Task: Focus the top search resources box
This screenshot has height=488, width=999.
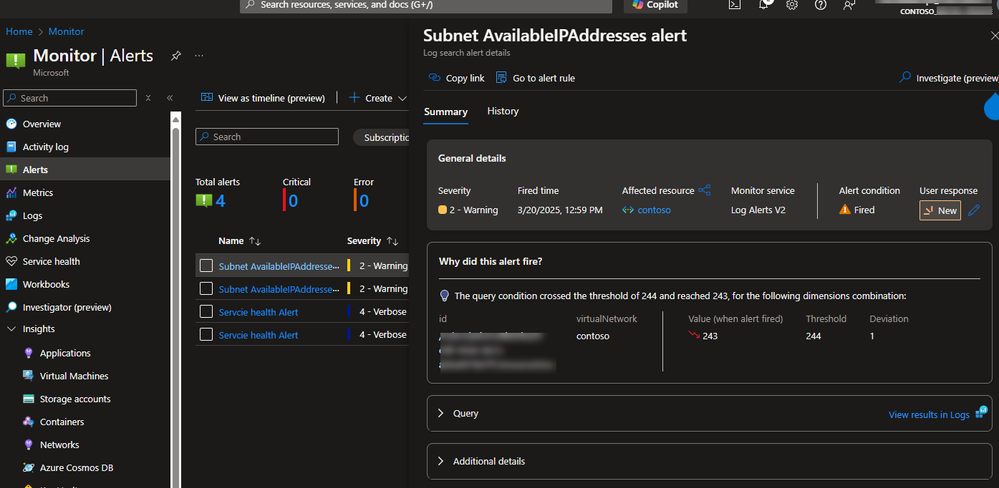Action: pyautogui.click(x=426, y=4)
